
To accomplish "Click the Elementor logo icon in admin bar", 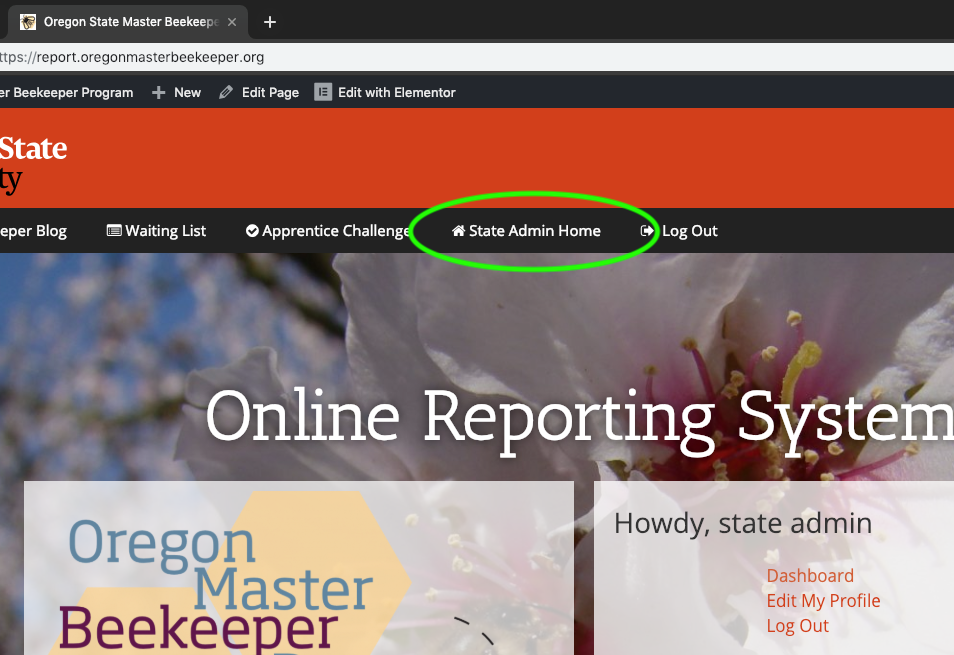I will [323, 92].
